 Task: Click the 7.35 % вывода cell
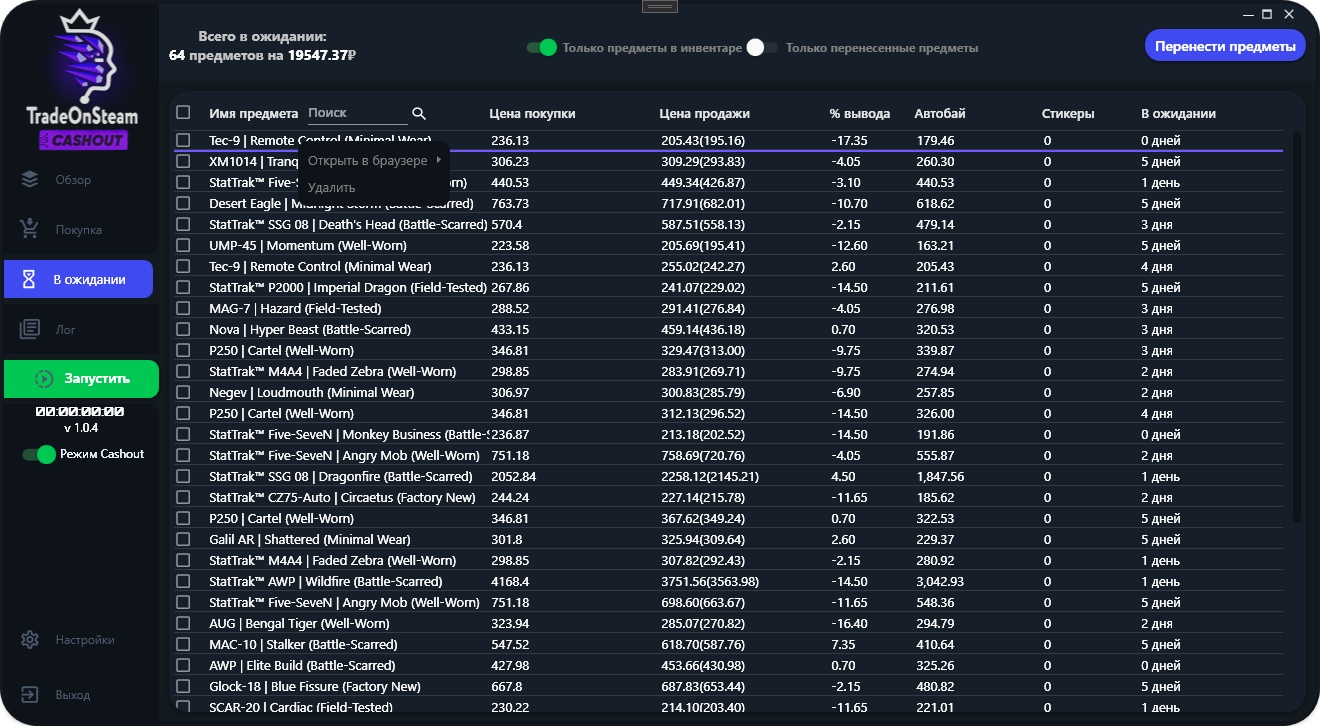843,644
